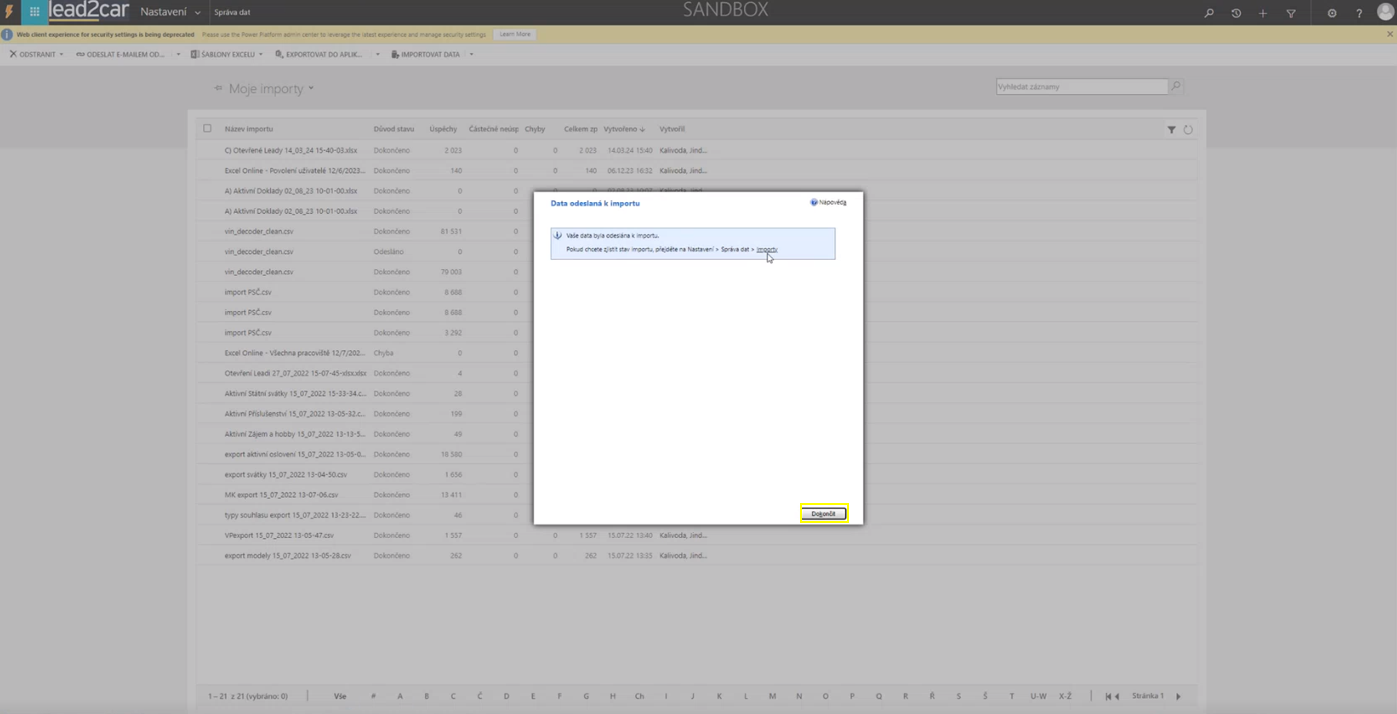Image resolution: width=1397 pixels, height=714 pixels.
Task: Toggle the select-all checkbox in grid header
Action: pyautogui.click(x=207, y=129)
